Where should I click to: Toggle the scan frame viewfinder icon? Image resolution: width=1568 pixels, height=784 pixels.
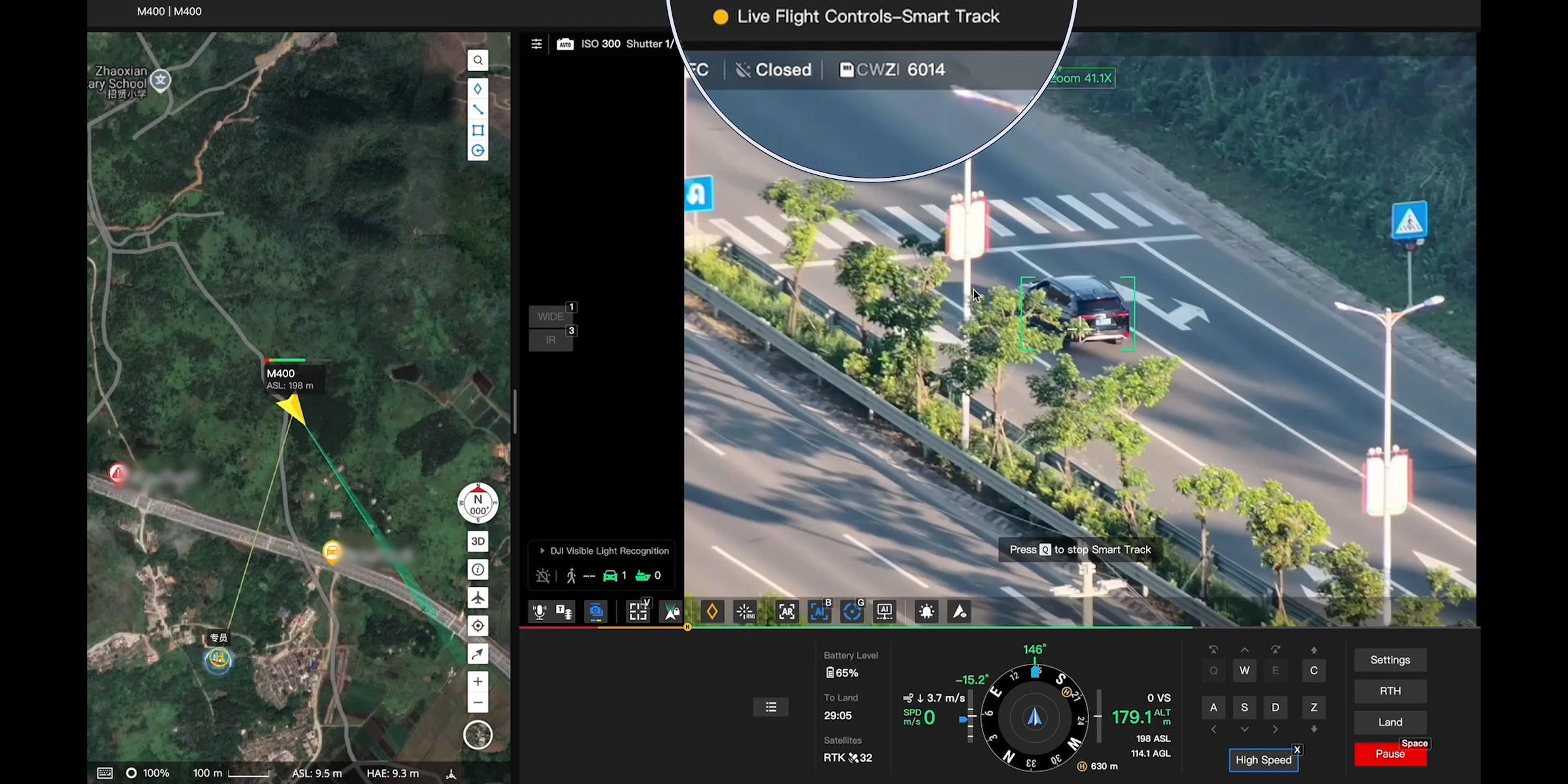(x=638, y=612)
